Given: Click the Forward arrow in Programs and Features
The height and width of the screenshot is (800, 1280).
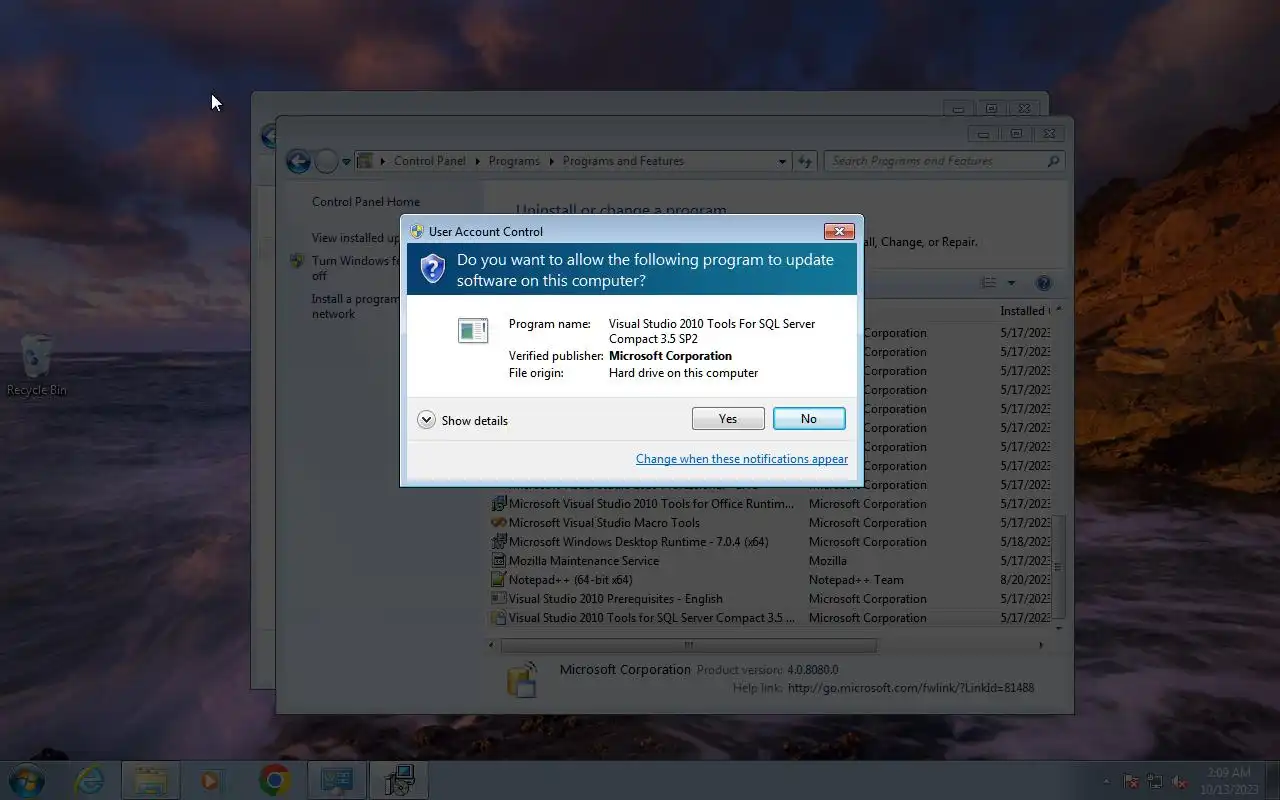Looking at the screenshot, I should coord(326,161).
